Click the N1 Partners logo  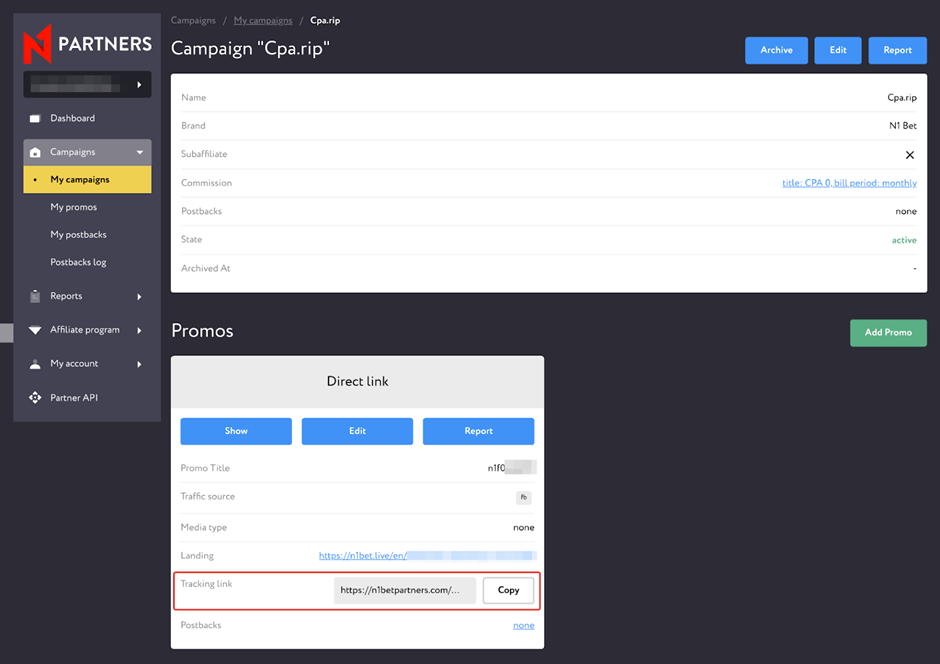[87, 43]
